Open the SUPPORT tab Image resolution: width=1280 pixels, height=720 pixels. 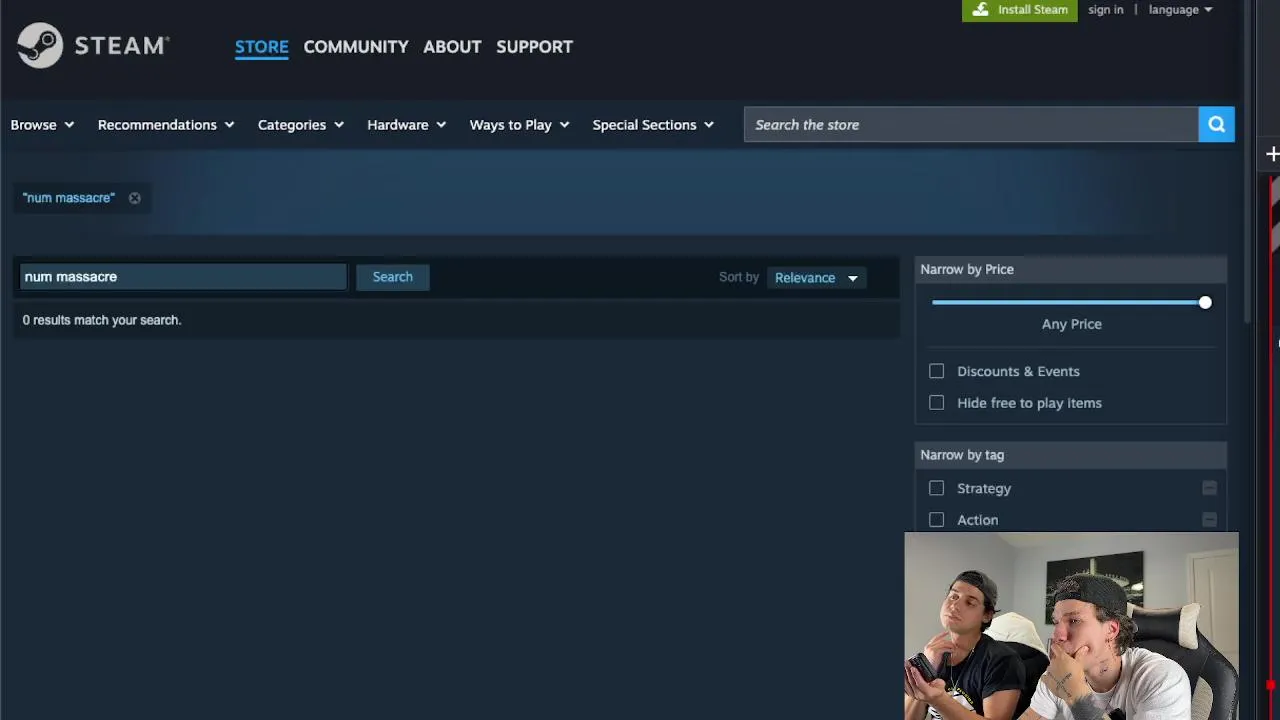click(x=534, y=47)
